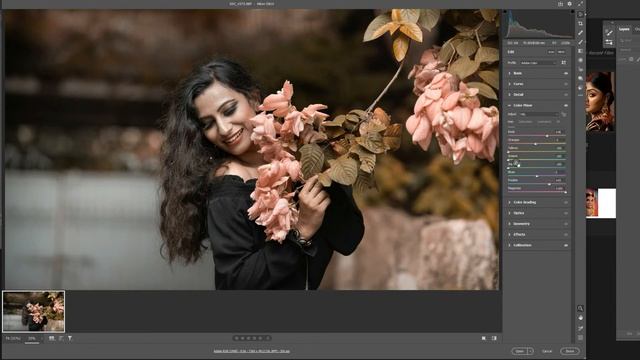Viewport: 640px width, 360px height.
Task: Expand the Detail panel
Action: pos(509,94)
